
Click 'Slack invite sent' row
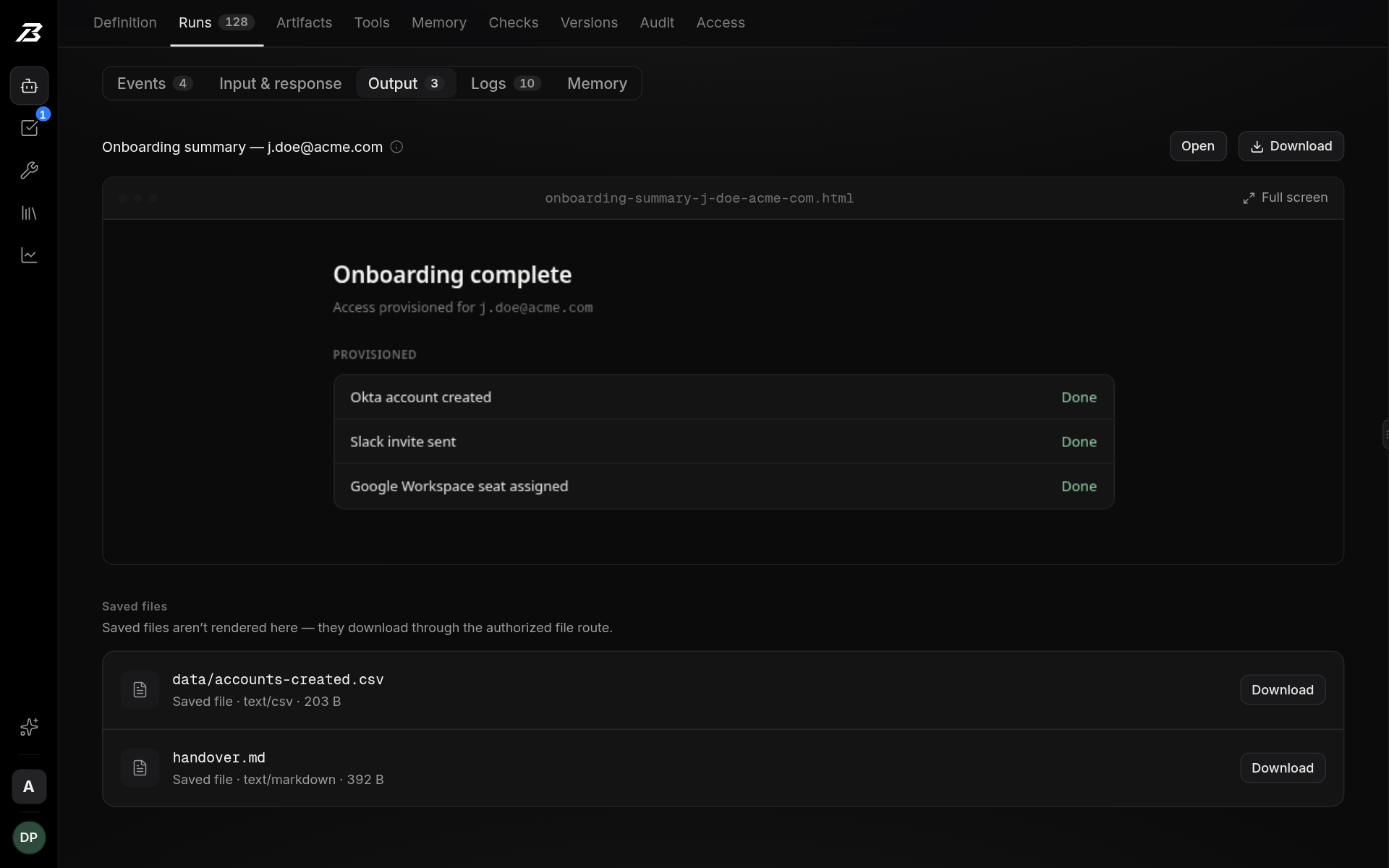click(723, 442)
